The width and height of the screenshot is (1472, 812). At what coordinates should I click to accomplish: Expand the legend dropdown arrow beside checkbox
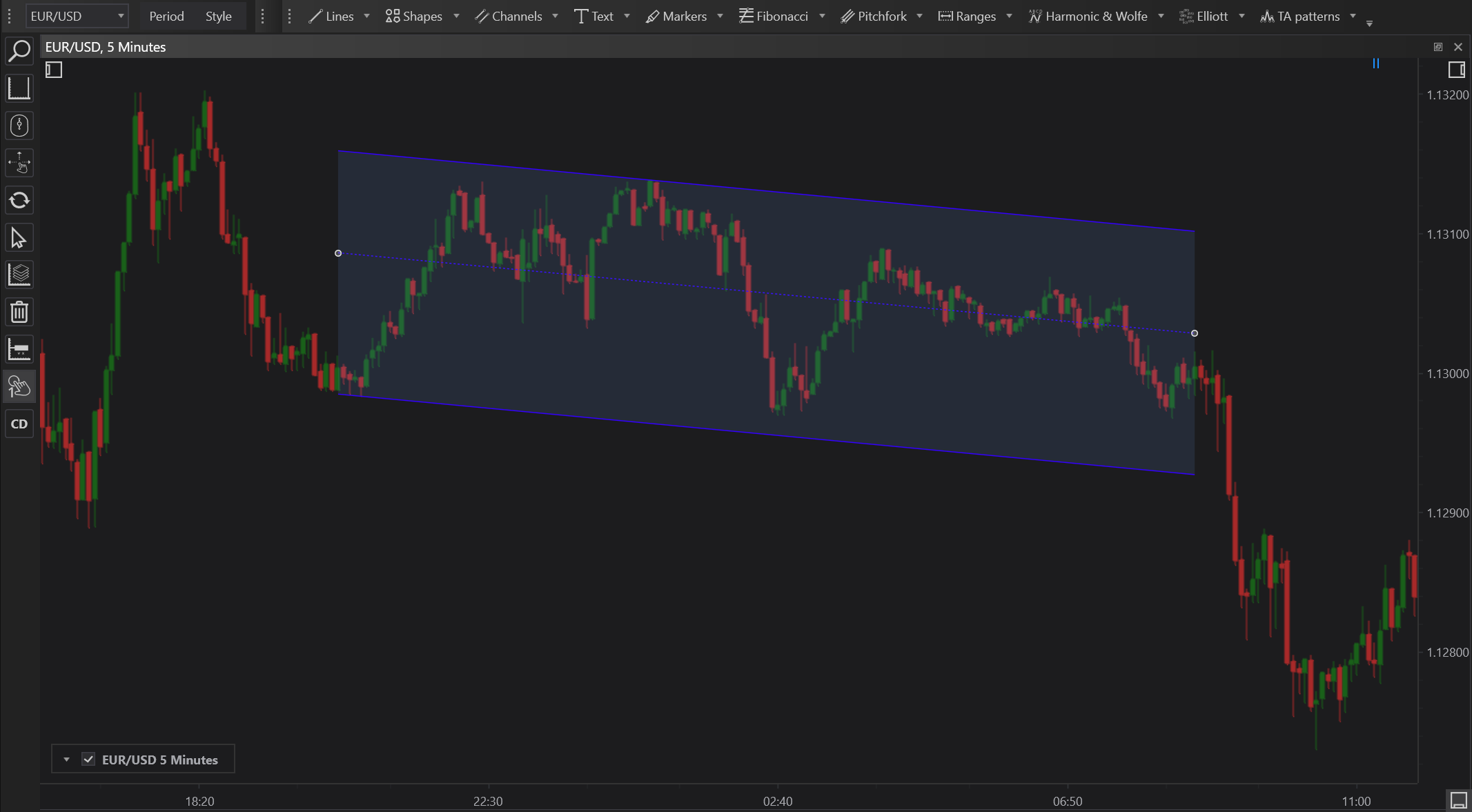(66, 759)
